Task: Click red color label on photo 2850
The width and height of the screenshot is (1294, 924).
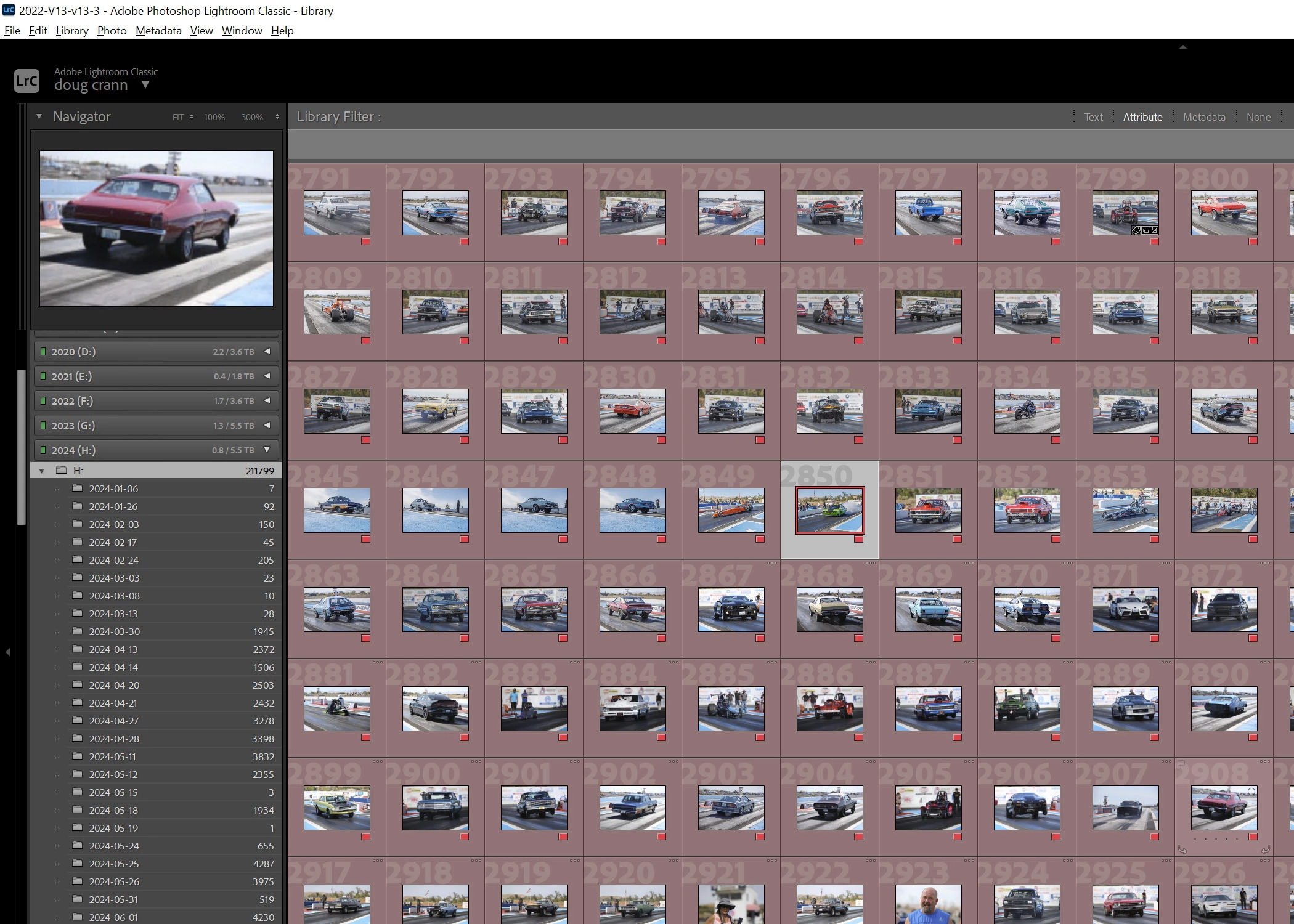Action: click(x=858, y=539)
